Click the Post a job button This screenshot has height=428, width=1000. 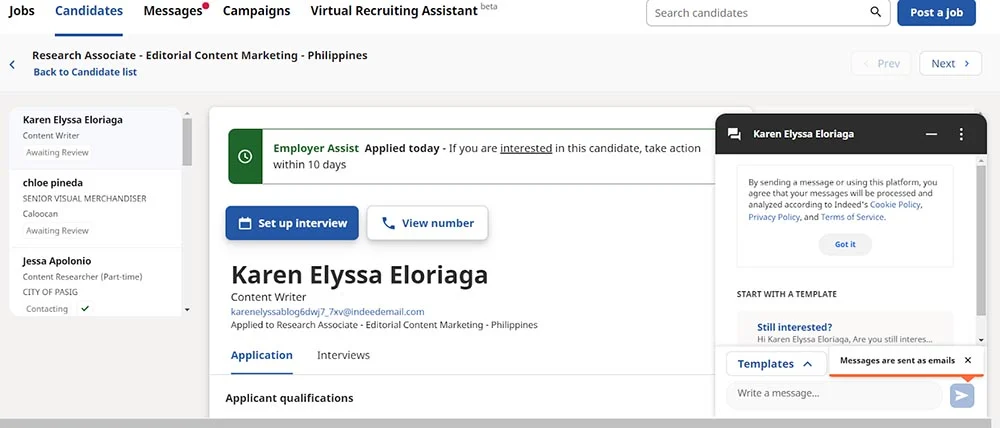[x=936, y=13]
